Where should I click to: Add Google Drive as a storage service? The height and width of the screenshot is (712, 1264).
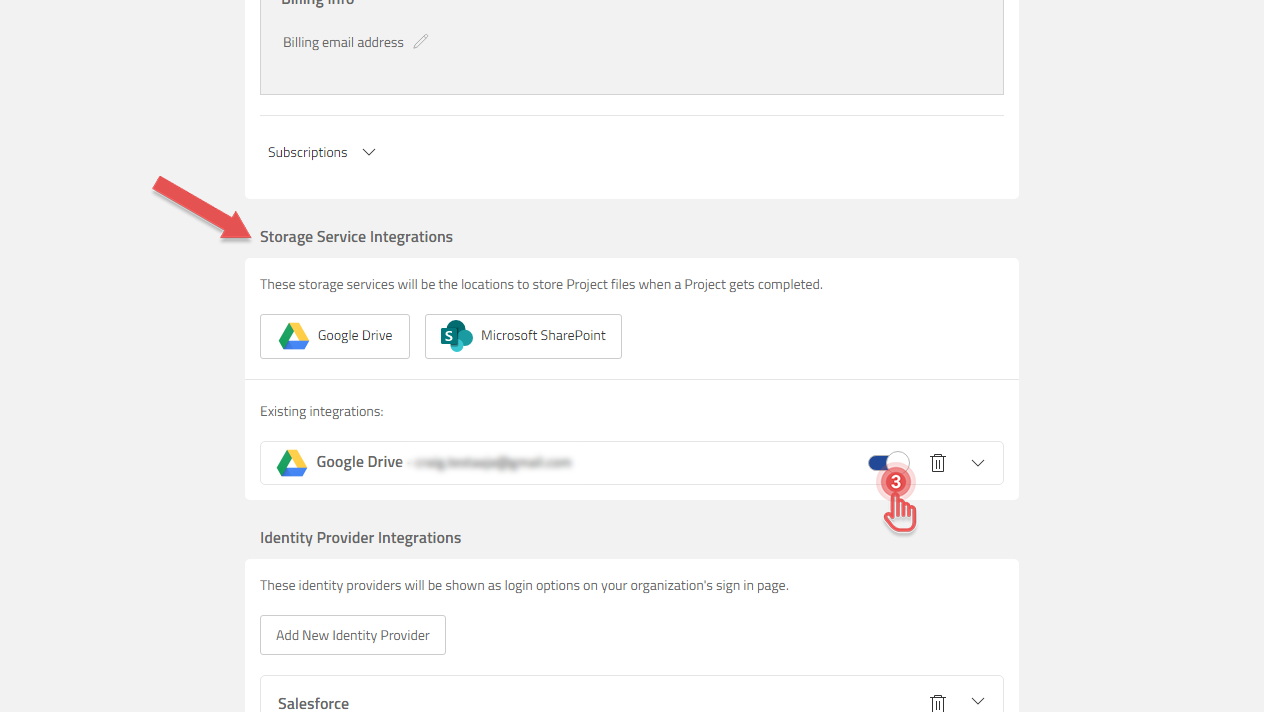point(334,336)
